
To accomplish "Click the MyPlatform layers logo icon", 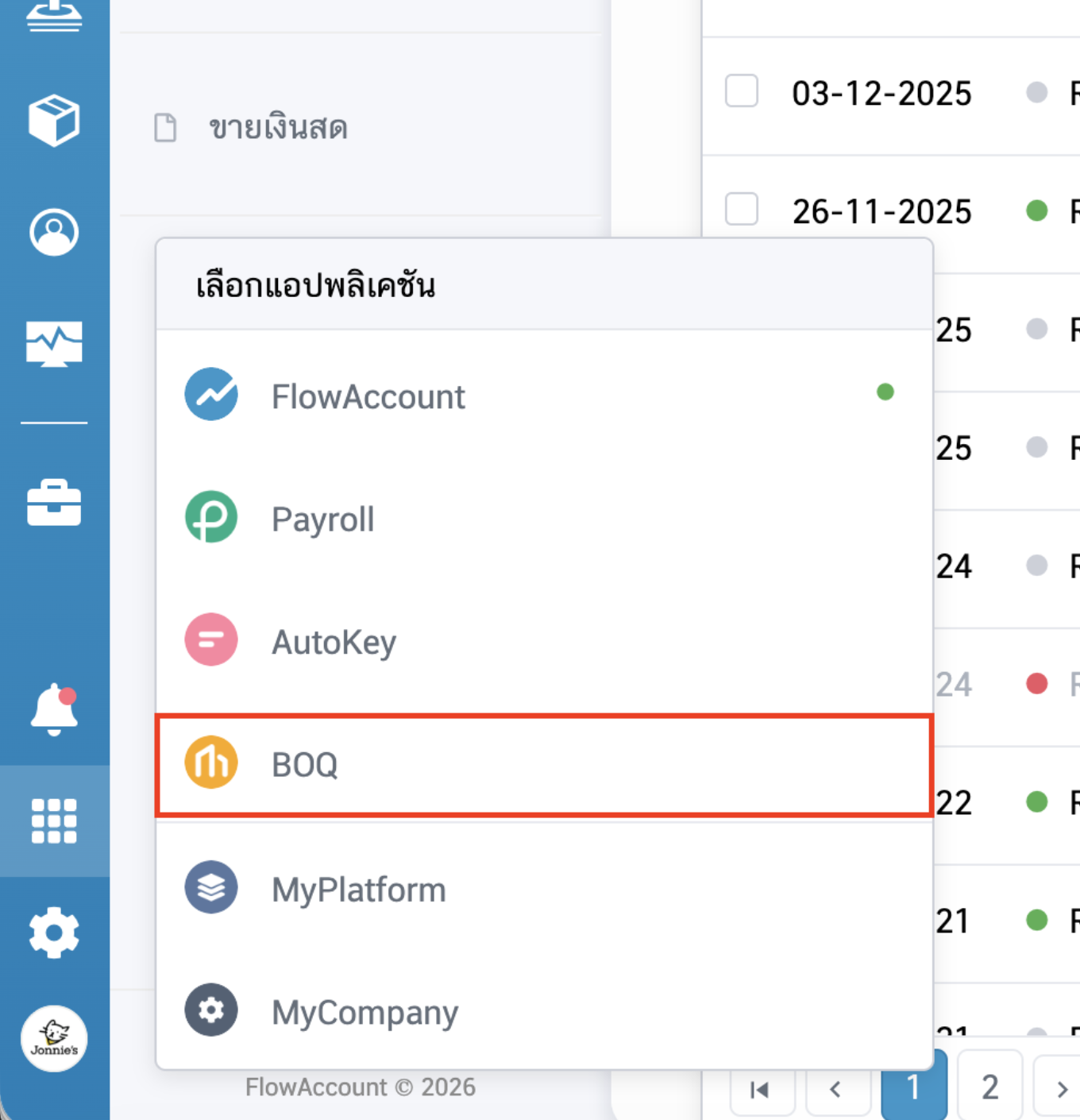I will [211, 887].
